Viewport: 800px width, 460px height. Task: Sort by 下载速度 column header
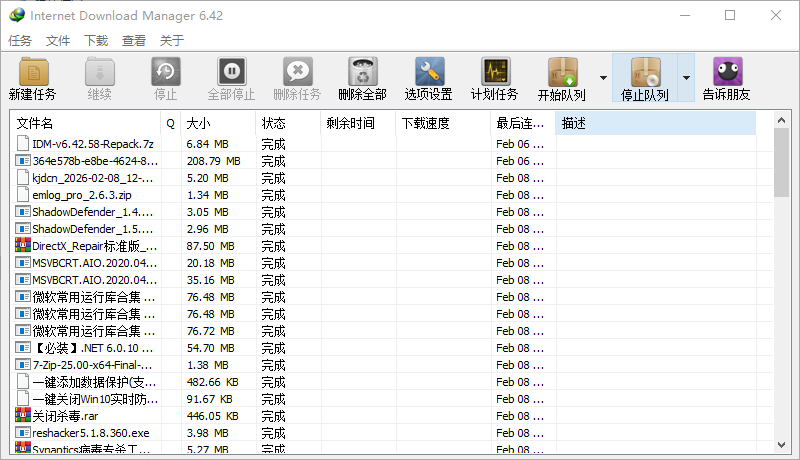(x=440, y=123)
